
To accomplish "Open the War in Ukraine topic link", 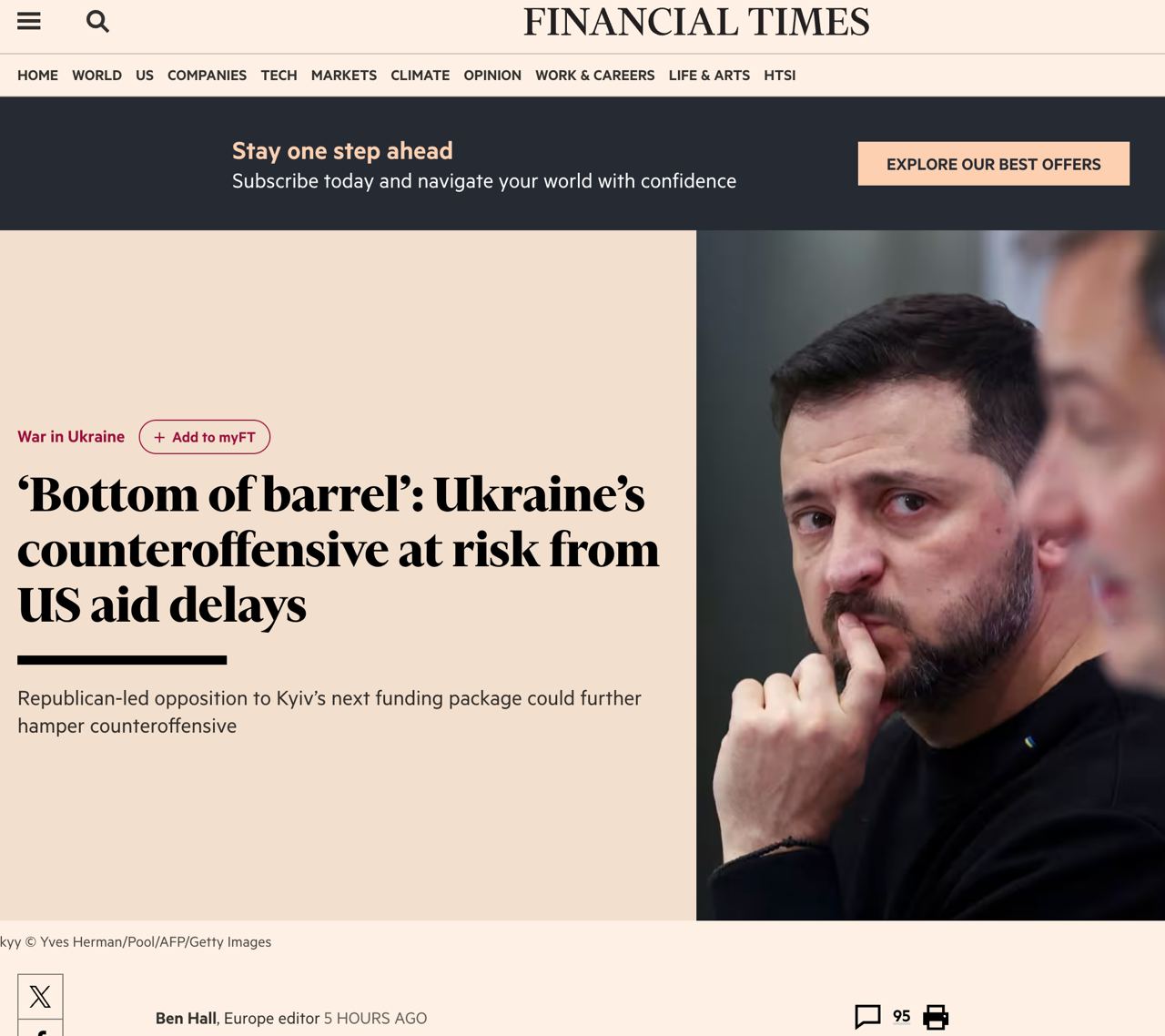I will coord(71,437).
